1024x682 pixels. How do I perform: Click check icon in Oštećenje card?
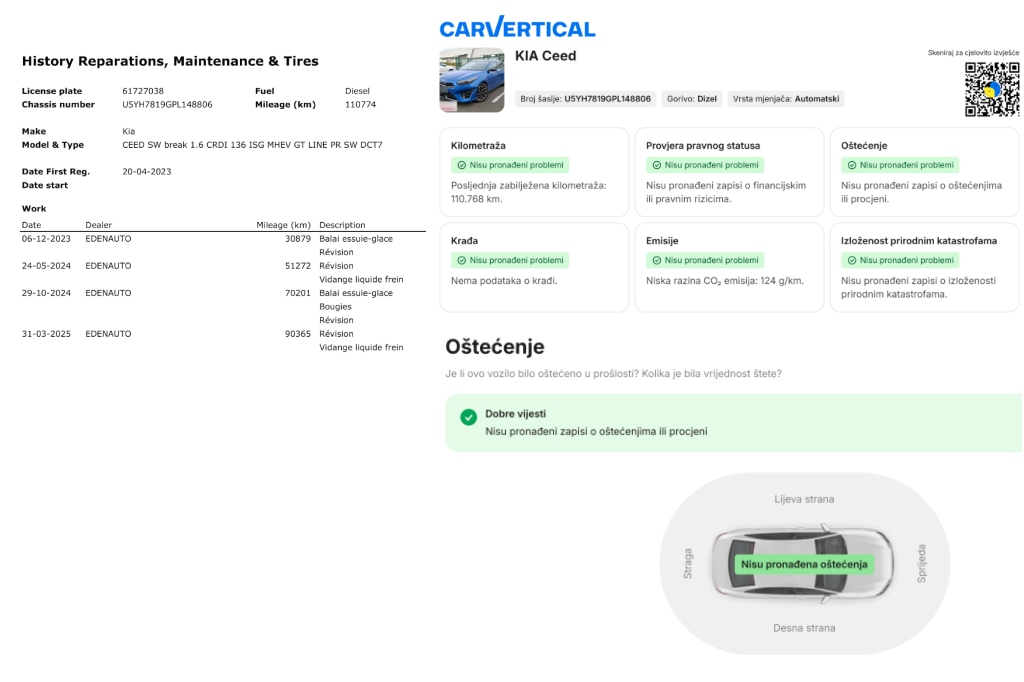click(x=851, y=165)
